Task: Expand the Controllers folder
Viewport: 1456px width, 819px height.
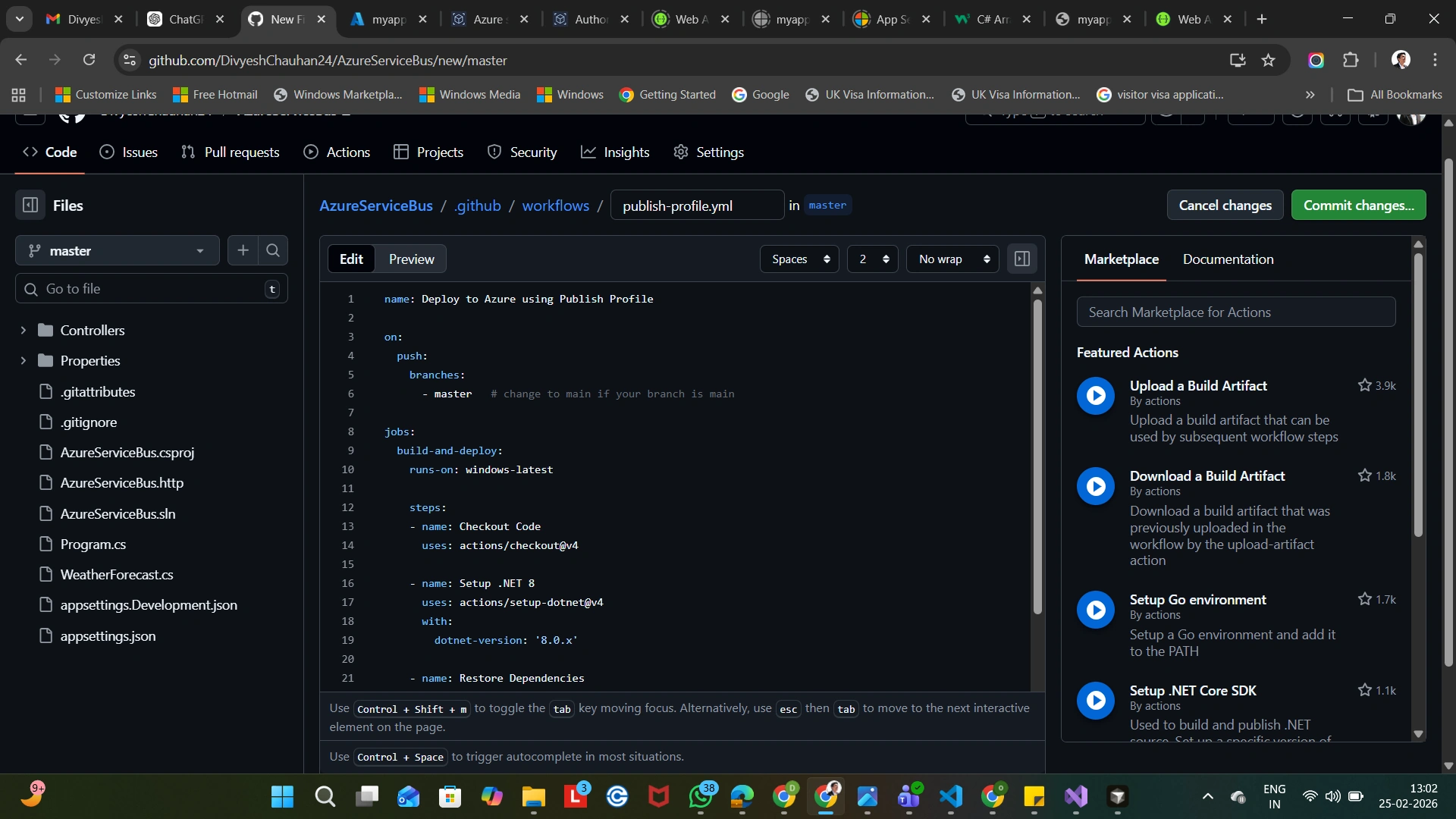Action: coord(24,330)
